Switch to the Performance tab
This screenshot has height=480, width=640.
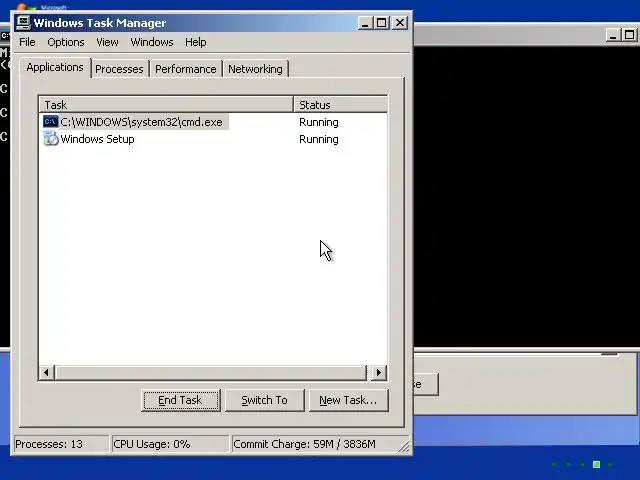point(186,69)
